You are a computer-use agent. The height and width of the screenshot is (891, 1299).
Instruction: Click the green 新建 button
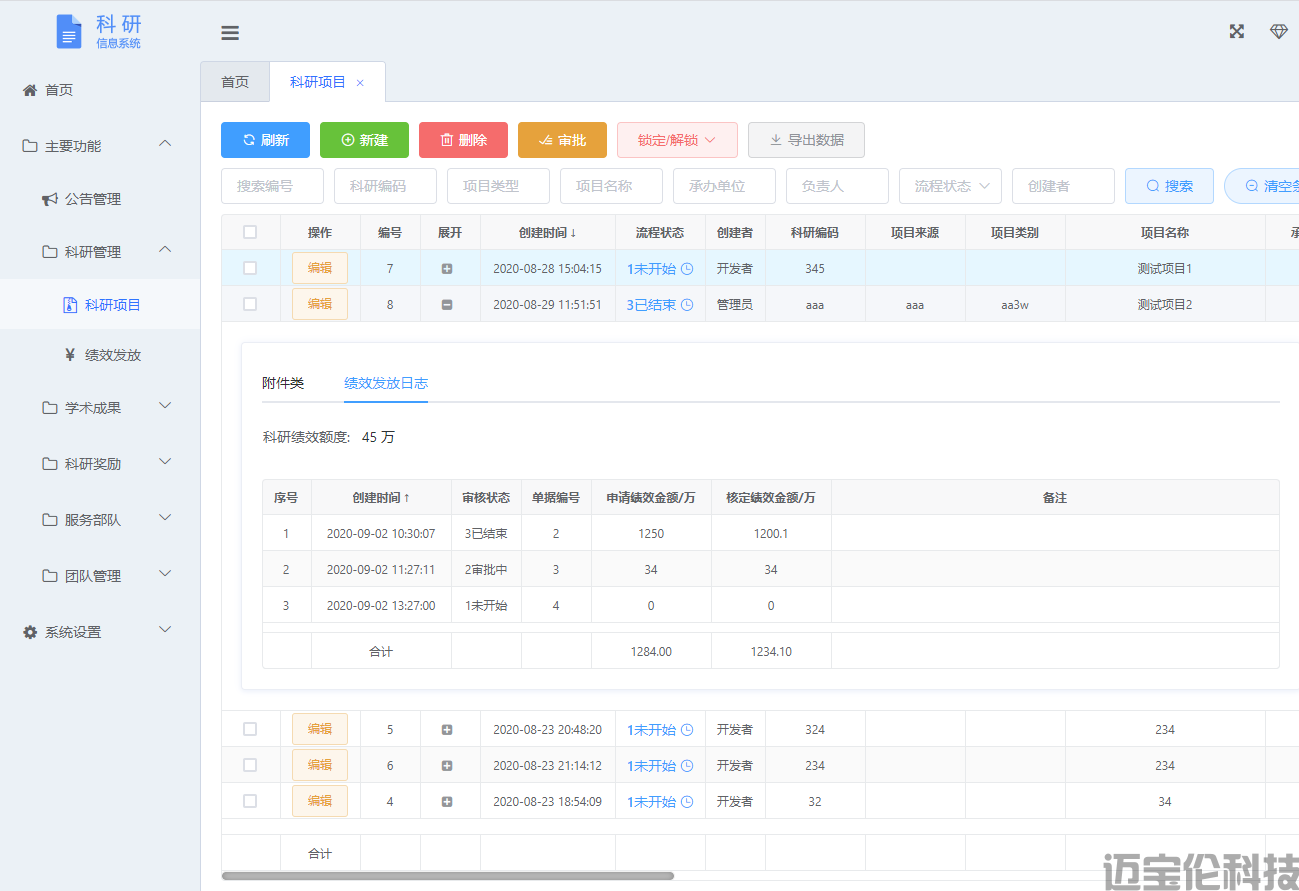point(364,140)
